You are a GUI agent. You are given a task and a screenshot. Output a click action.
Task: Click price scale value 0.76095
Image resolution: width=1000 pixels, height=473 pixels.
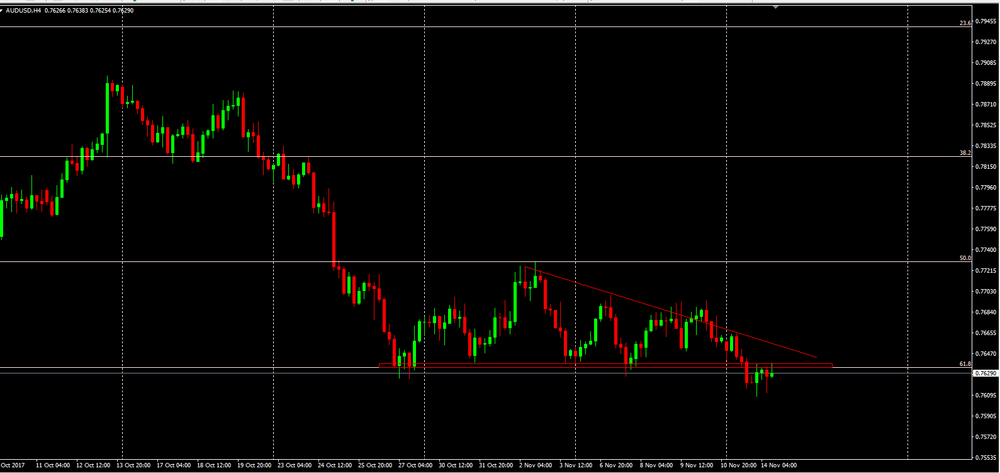(x=986, y=395)
